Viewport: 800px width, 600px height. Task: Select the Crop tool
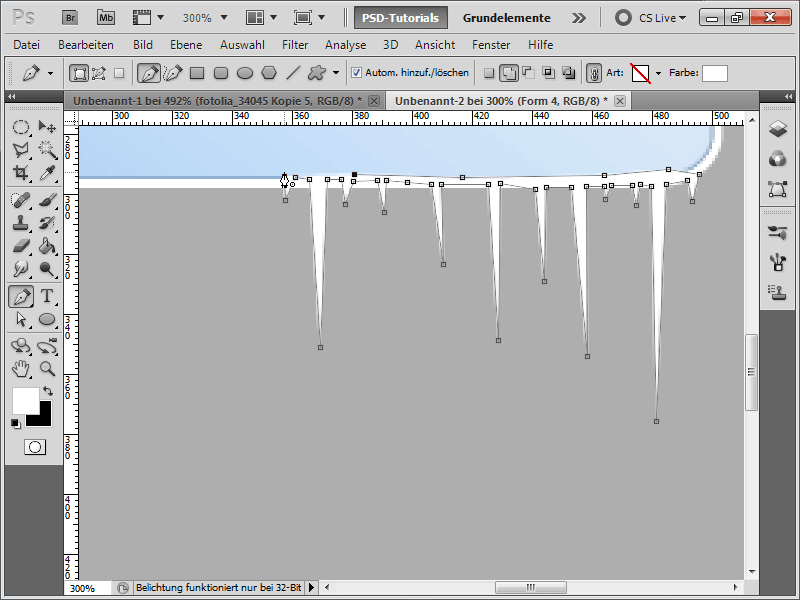coord(21,172)
